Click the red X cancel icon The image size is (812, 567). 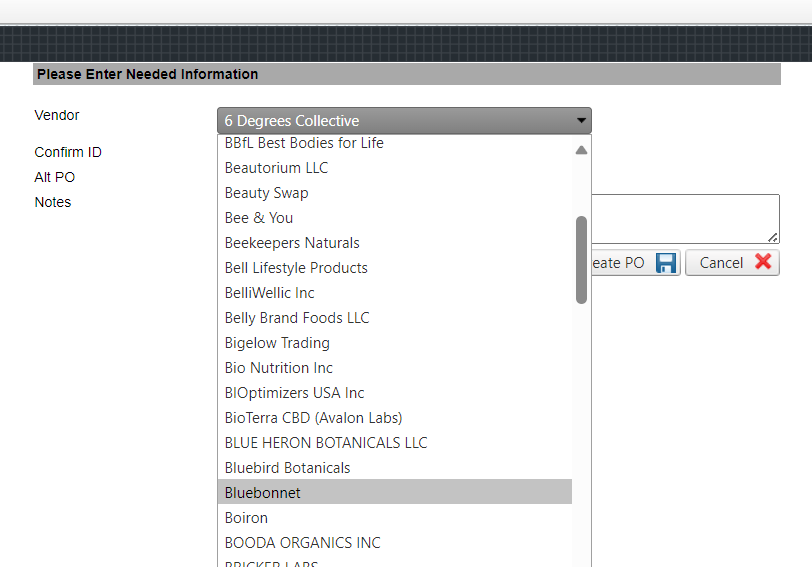pyautogui.click(x=763, y=261)
